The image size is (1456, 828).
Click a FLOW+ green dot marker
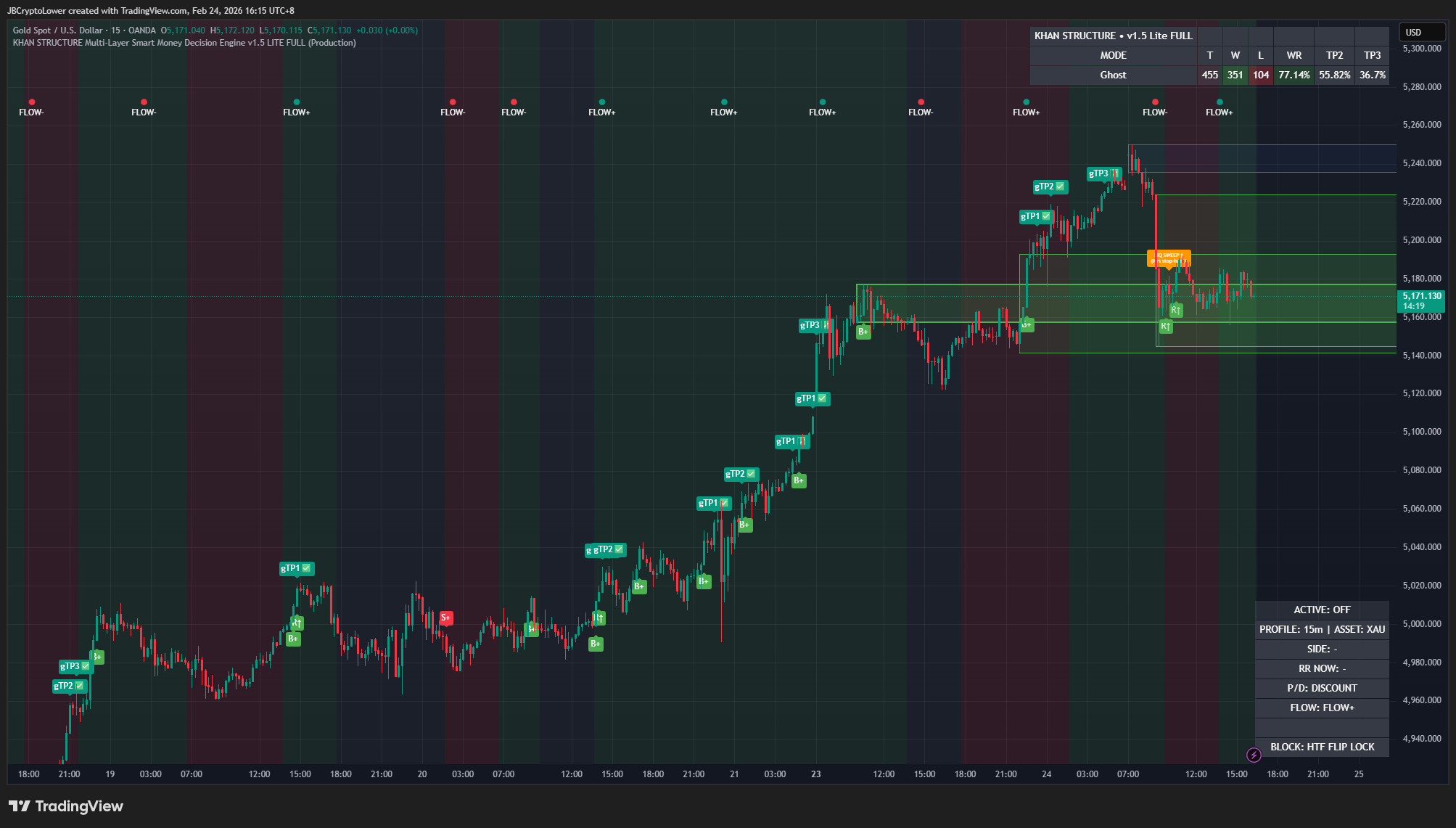(x=296, y=102)
